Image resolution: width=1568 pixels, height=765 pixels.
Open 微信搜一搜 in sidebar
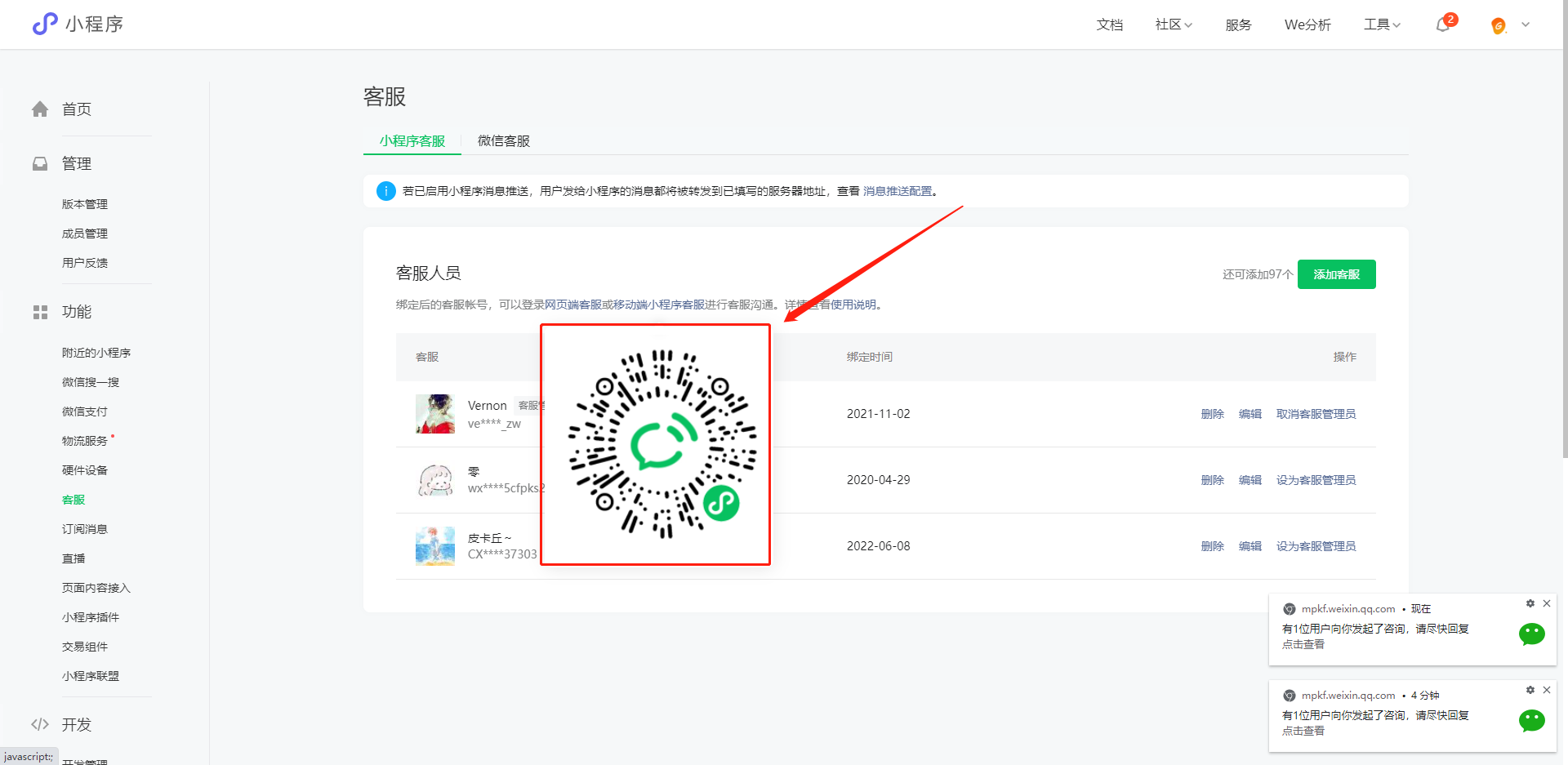[91, 382]
